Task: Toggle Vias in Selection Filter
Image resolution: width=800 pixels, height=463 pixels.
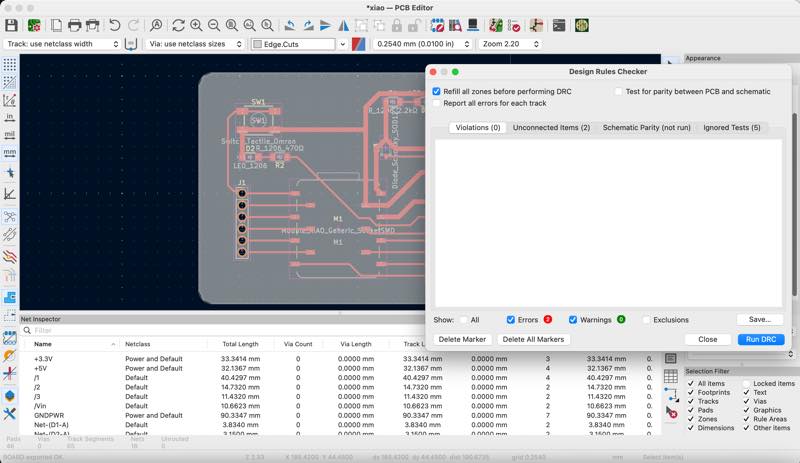Action: pyautogui.click(x=746, y=401)
